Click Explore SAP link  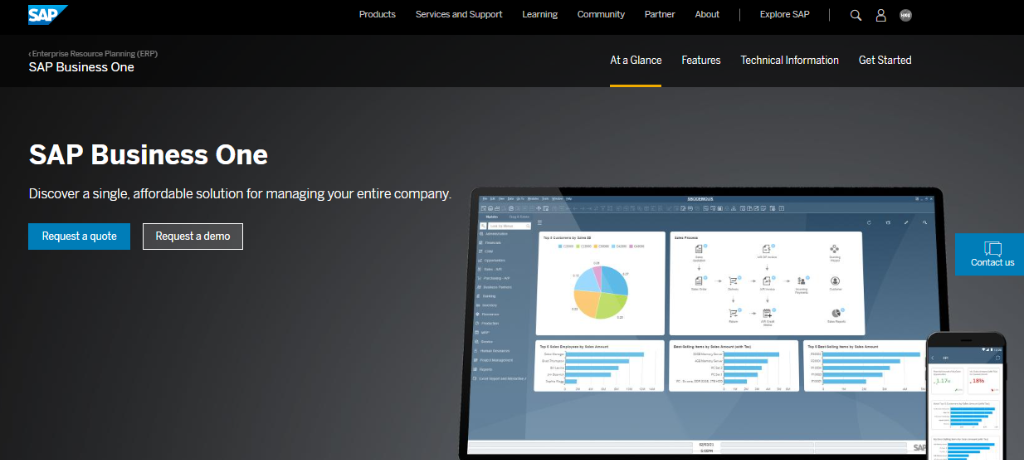click(784, 14)
